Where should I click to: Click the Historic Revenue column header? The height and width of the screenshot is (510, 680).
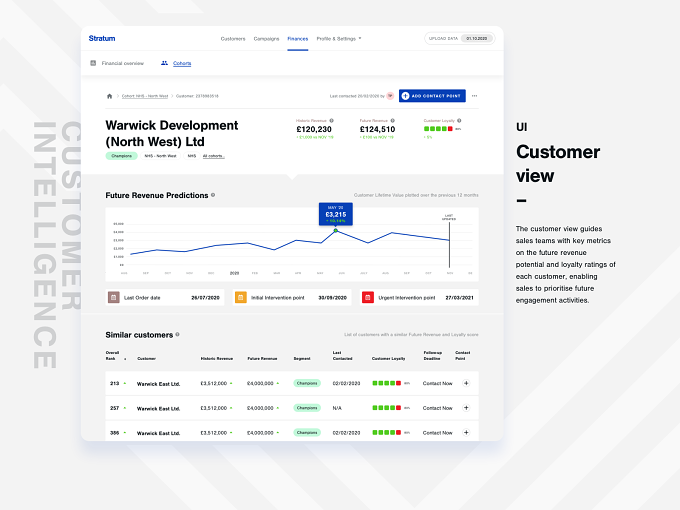[217, 359]
